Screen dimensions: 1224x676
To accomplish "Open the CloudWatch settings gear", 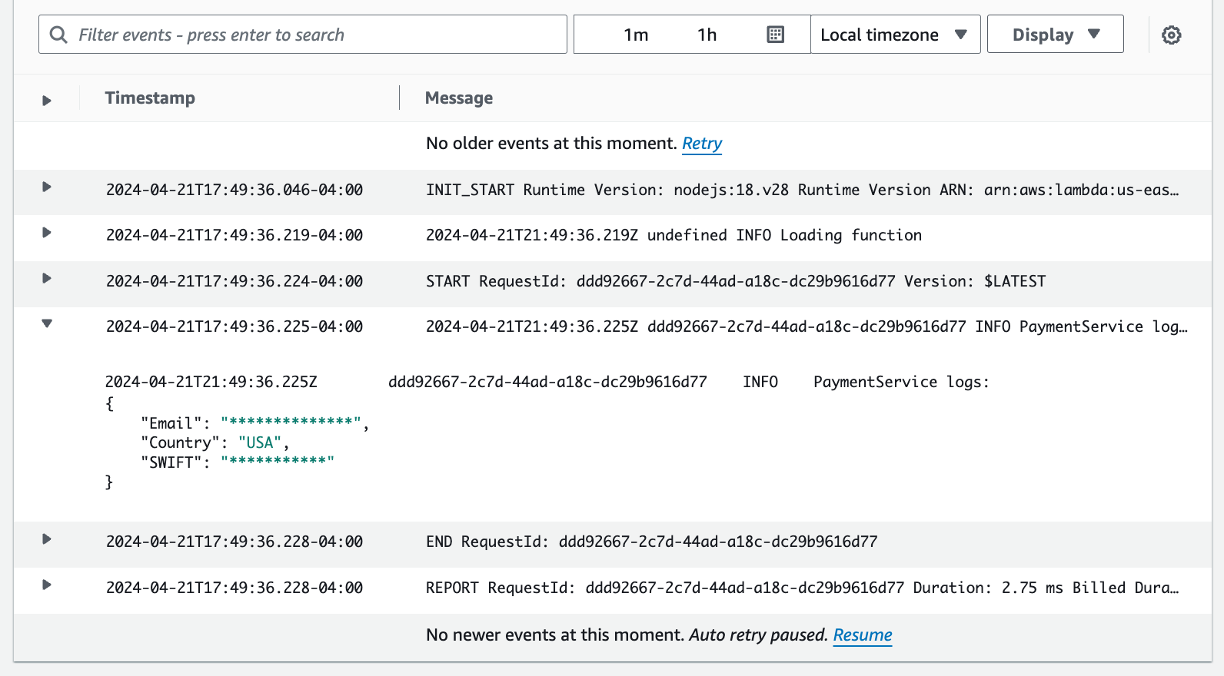I will click(x=1171, y=33).
